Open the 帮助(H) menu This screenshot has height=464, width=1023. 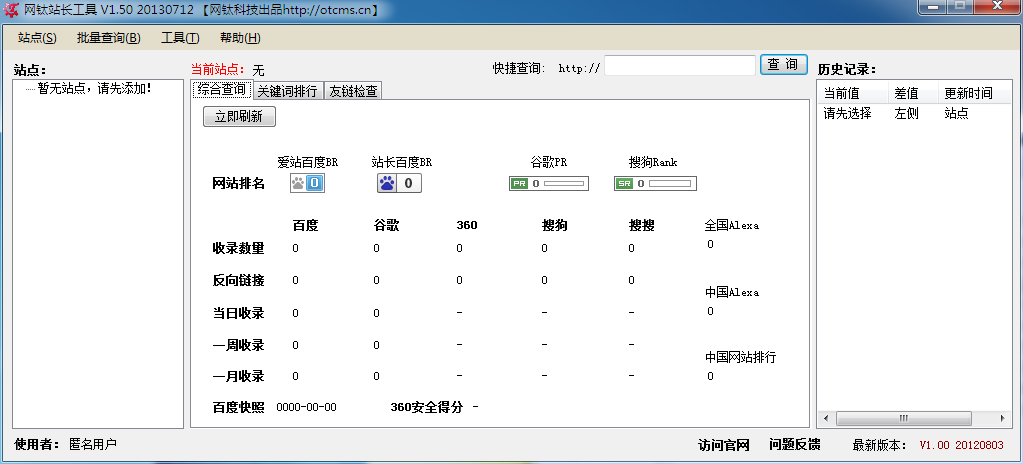tap(240, 38)
